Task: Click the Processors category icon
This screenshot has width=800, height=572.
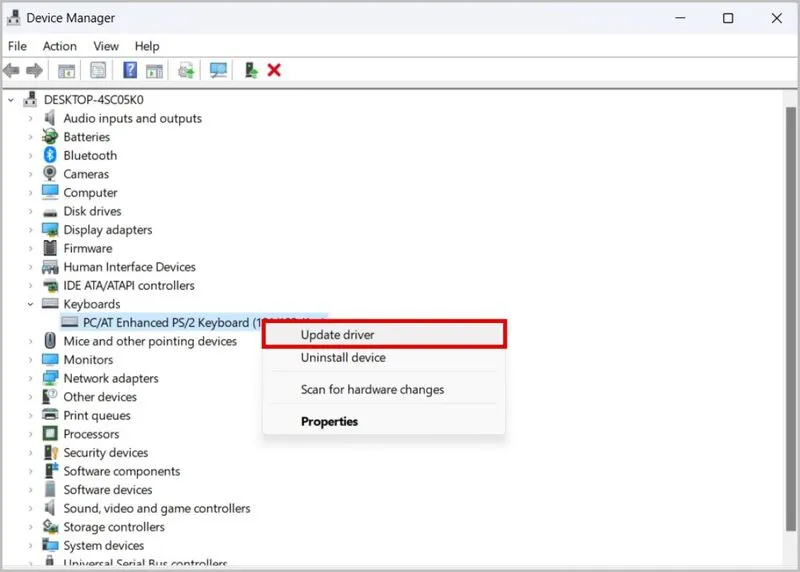Action: tap(50, 434)
